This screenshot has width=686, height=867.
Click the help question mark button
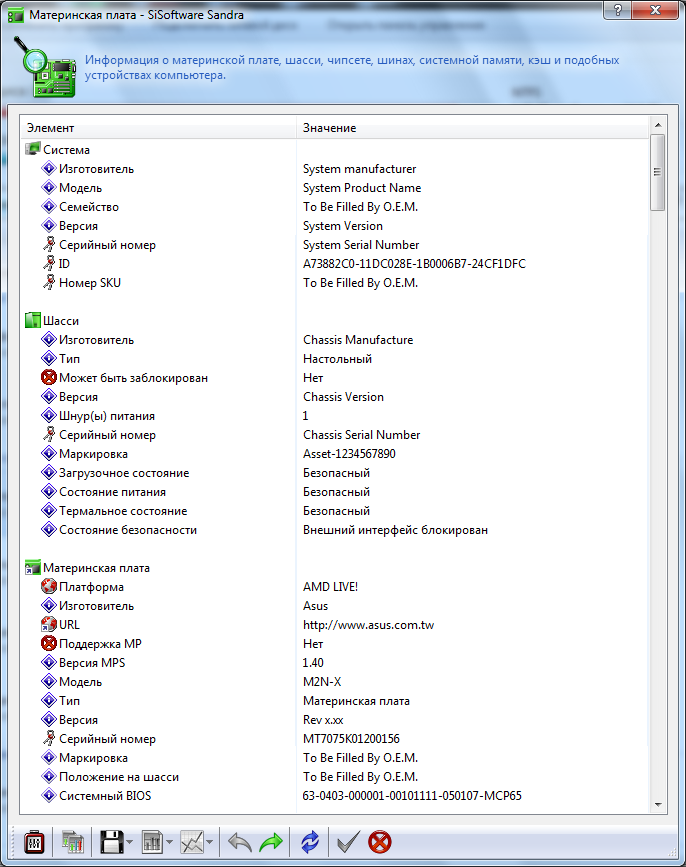[x=617, y=11]
